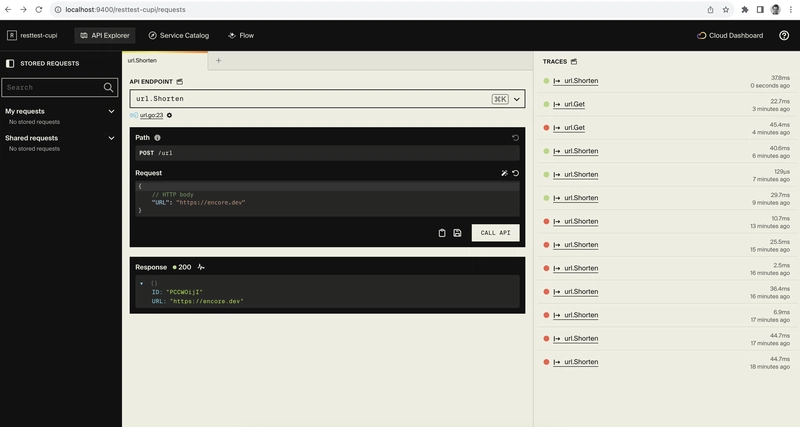Reset the Request body with the undo icon
Viewport: 800px width, 427px height.
pos(516,173)
